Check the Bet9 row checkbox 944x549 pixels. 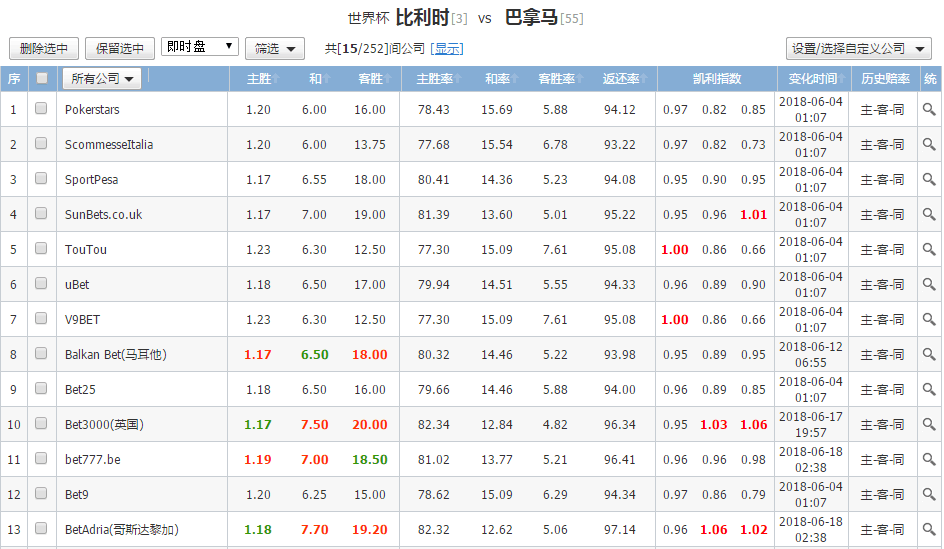pyautogui.click(x=41, y=492)
